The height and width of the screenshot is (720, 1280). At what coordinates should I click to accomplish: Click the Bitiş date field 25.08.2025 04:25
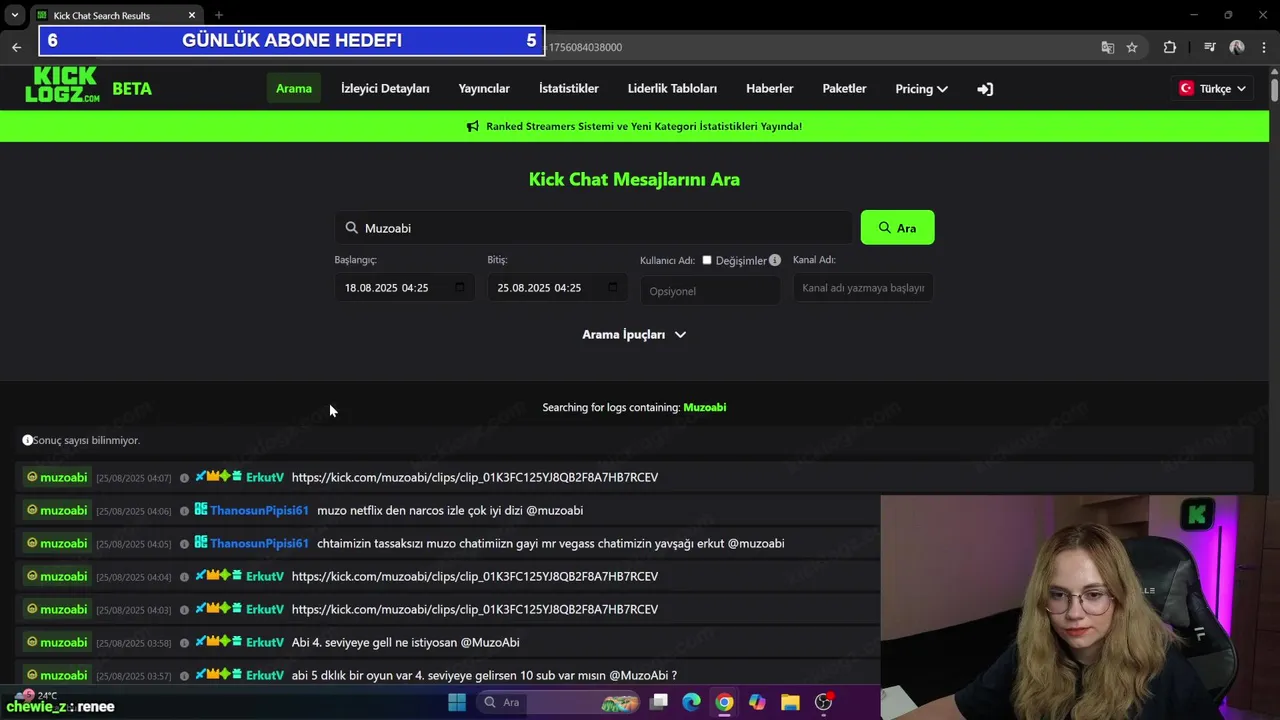557,288
